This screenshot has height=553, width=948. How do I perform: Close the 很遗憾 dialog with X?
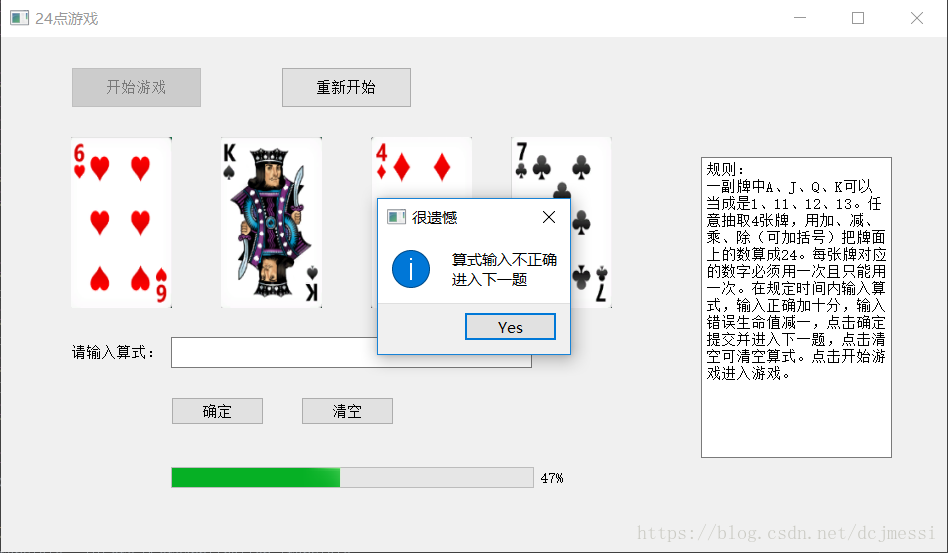point(549,217)
